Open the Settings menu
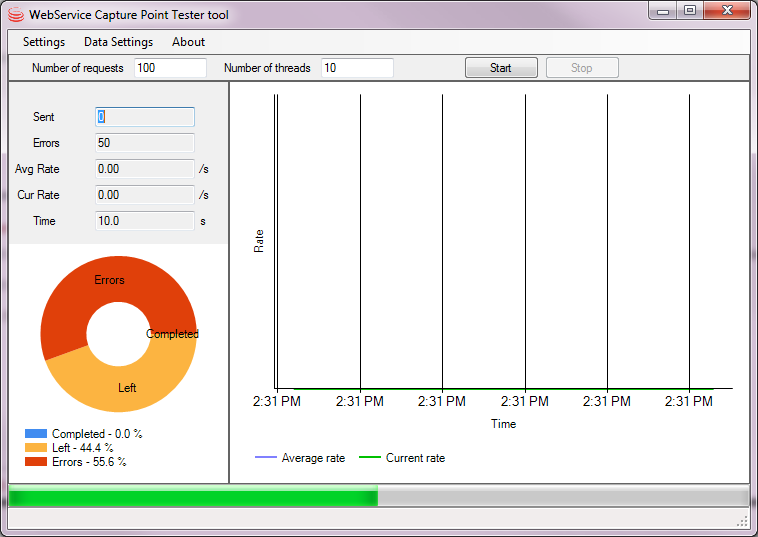Image resolution: width=758 pixels, height=537 pixels. (x=44, y=42)
